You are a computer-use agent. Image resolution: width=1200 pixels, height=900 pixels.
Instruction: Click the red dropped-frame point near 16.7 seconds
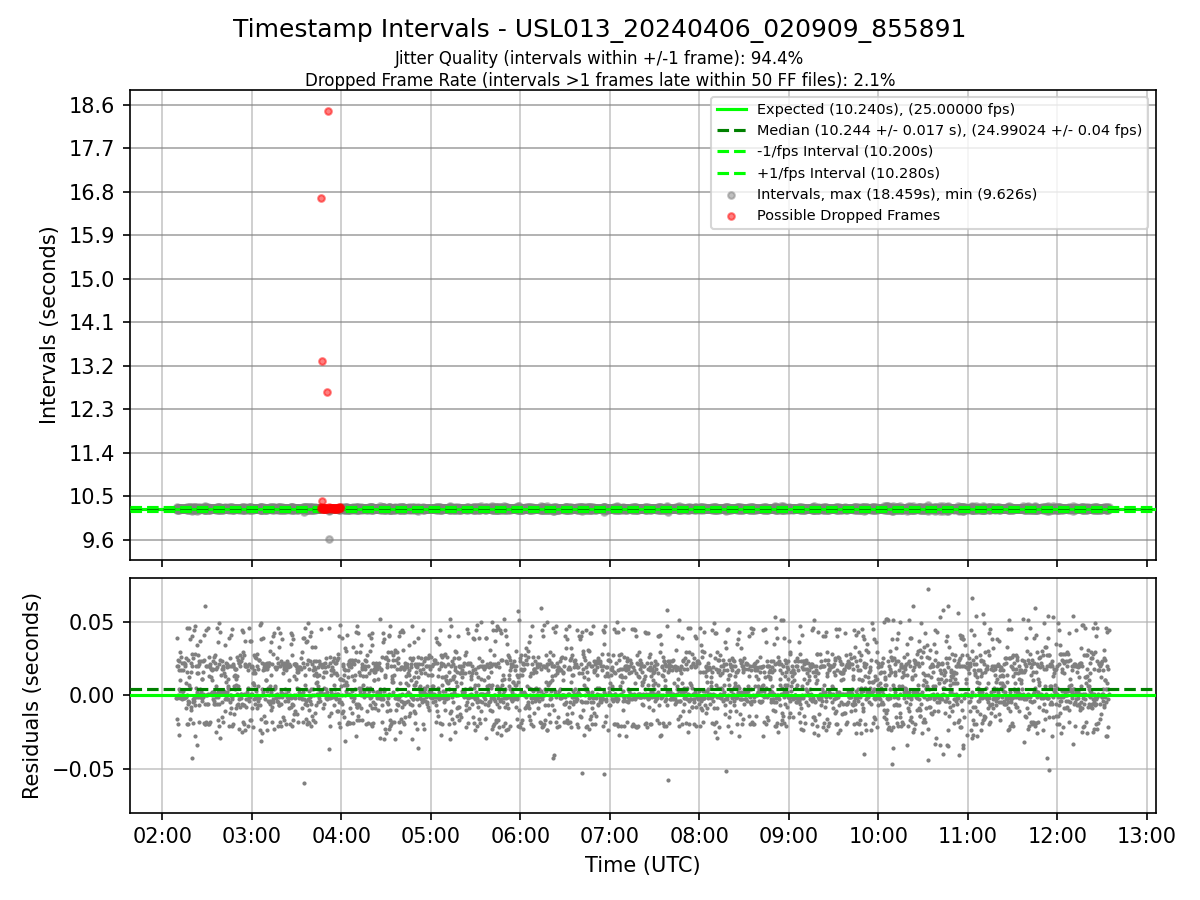tap(321, 198)
